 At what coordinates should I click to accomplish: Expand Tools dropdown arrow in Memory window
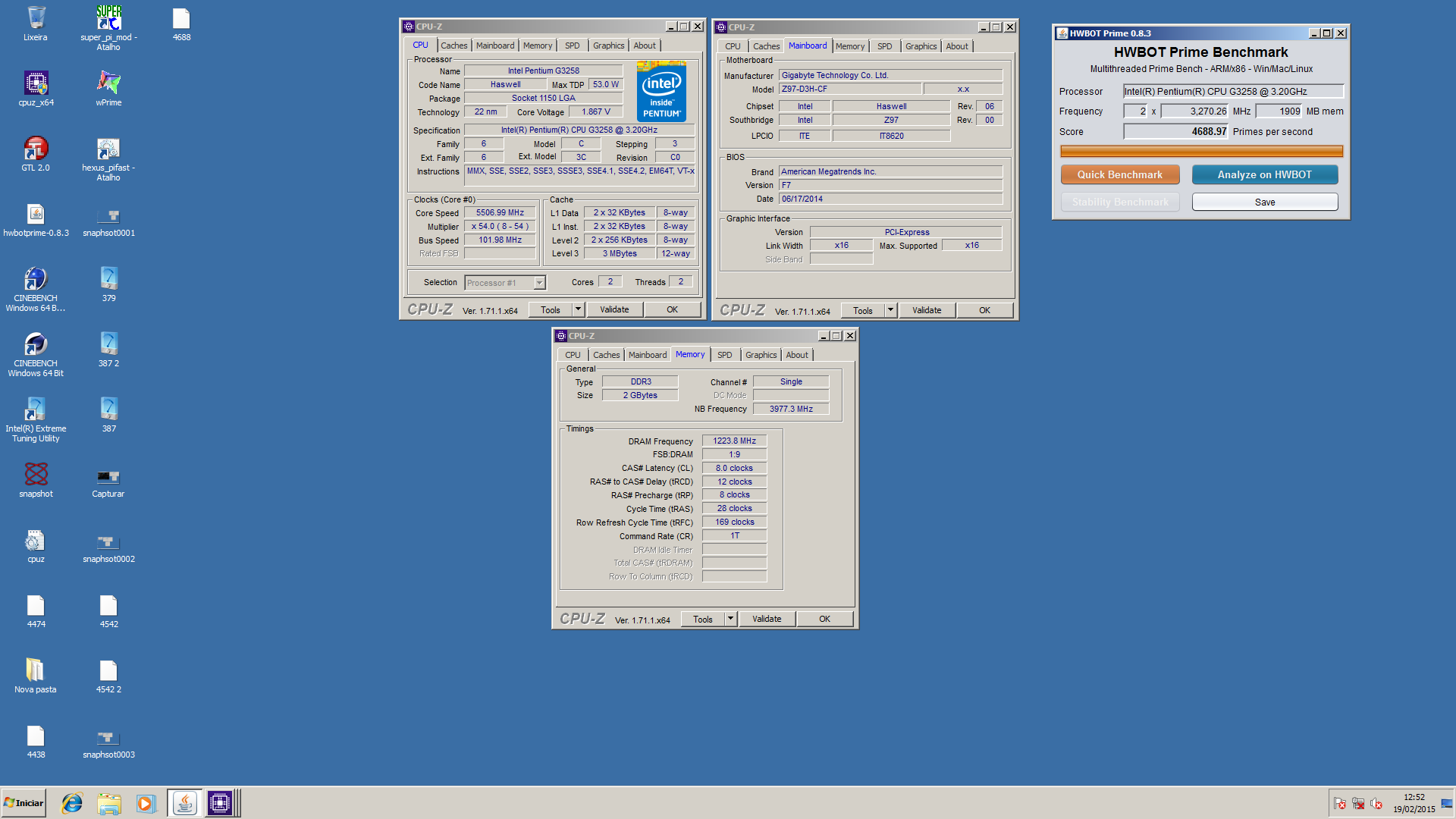[x=730, y=619]
